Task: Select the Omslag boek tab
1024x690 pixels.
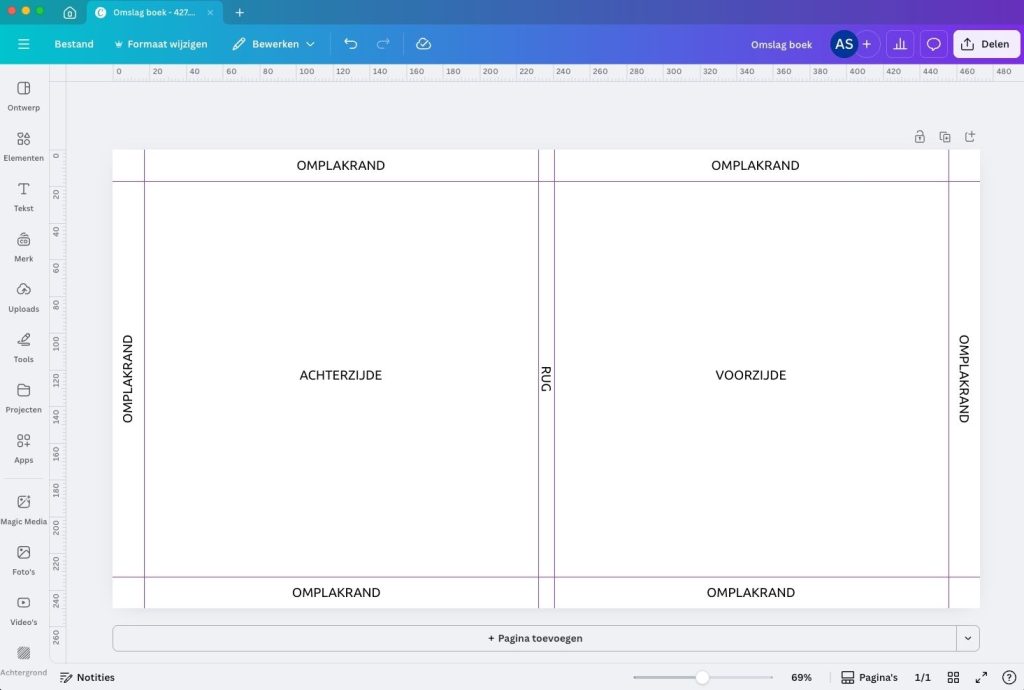Action: click(154, 12)
